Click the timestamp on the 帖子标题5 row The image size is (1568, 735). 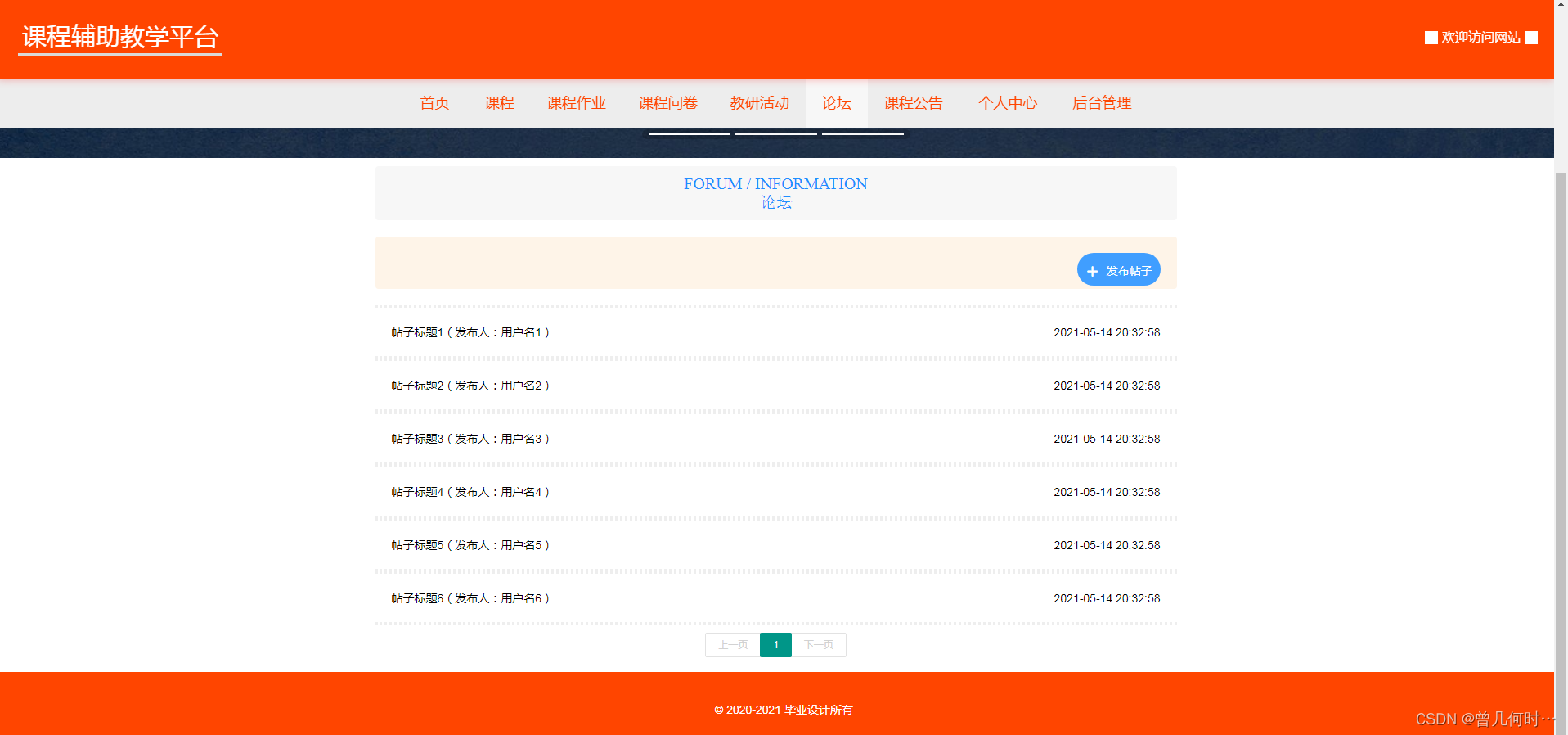click(1107, 545)
